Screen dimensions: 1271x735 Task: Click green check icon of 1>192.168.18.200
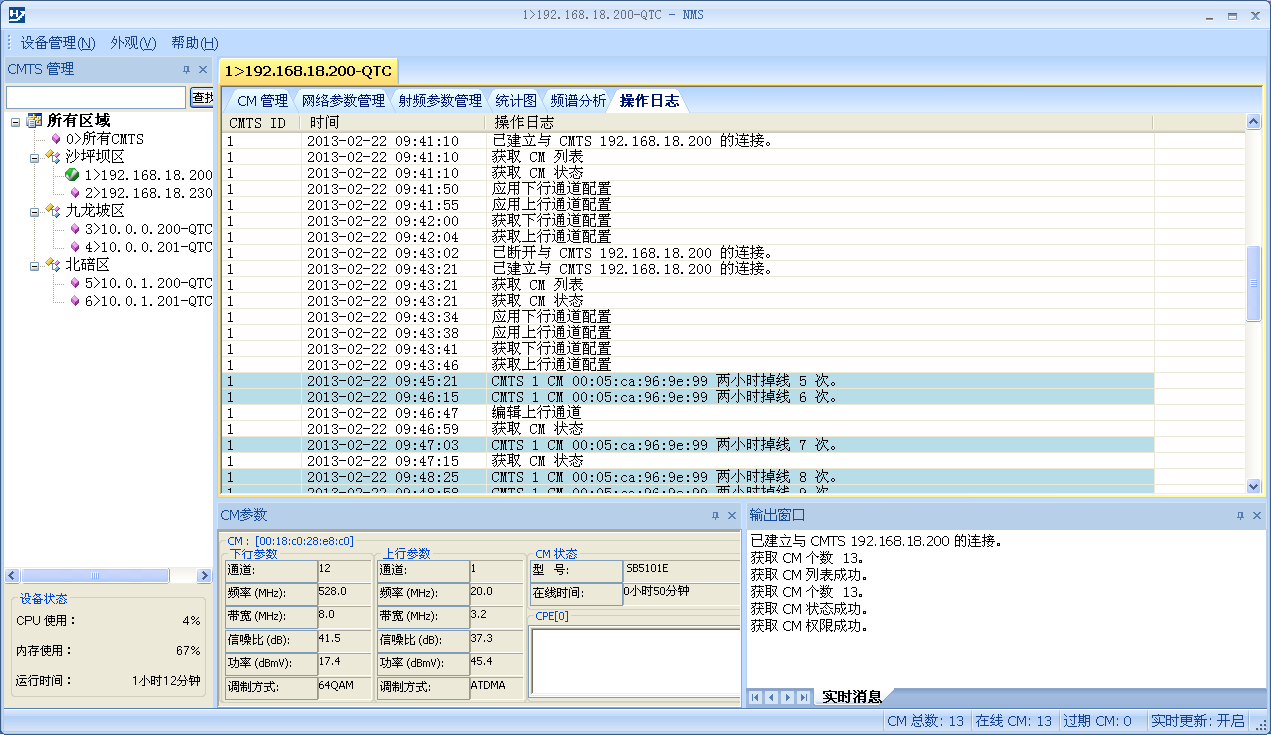[x=72, y=175]
